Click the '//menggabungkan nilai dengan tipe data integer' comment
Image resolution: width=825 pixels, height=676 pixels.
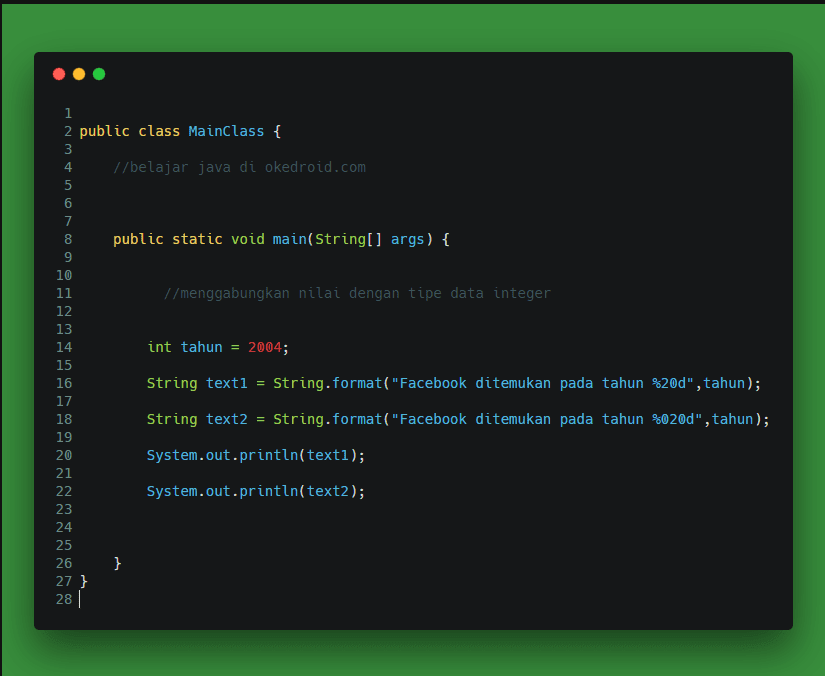click(357, 293)
